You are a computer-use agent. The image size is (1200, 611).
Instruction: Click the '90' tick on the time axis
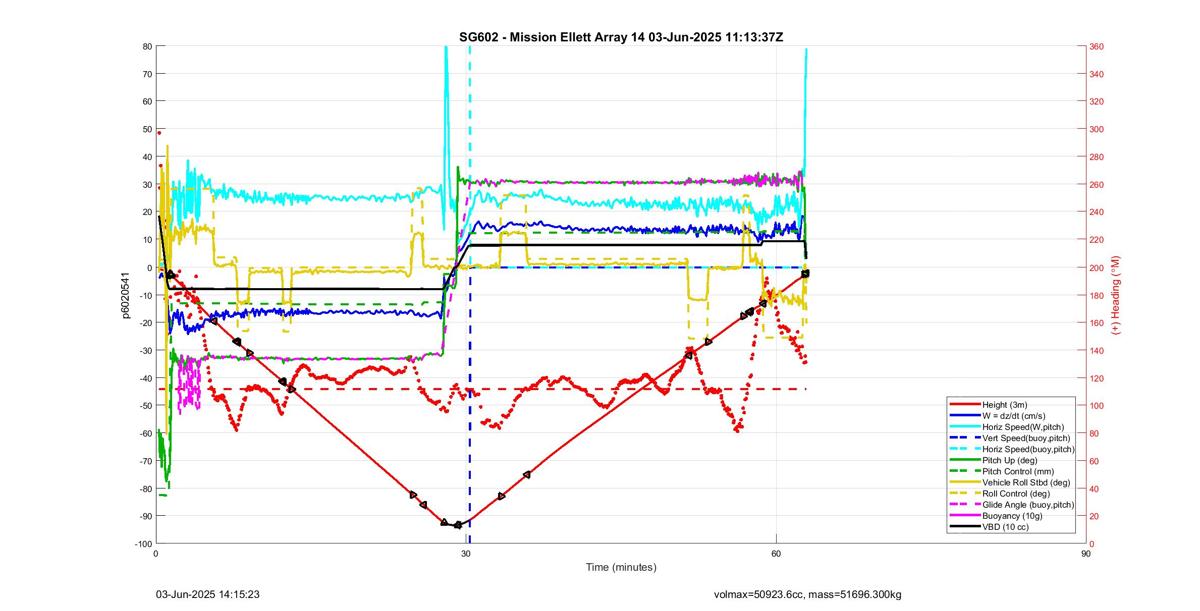tap(1086, 553)
